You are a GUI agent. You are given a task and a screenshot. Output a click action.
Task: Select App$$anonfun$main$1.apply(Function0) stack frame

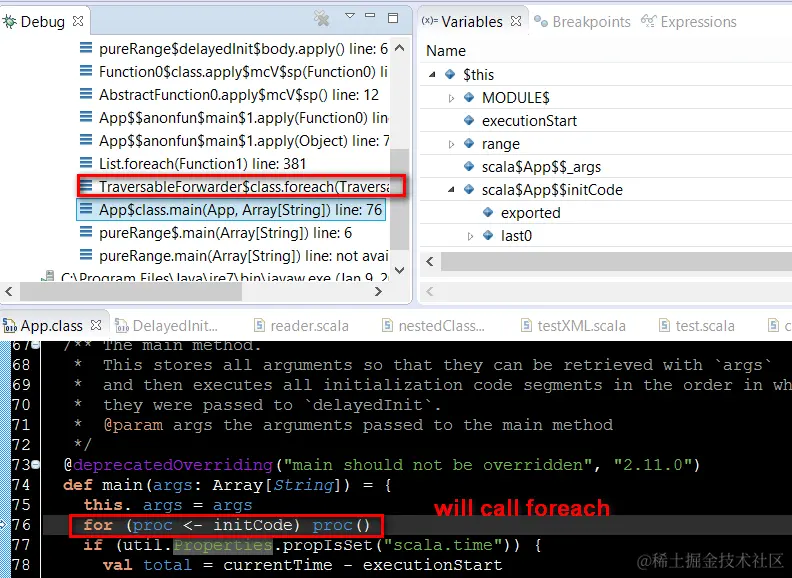(x=243, y=118)
